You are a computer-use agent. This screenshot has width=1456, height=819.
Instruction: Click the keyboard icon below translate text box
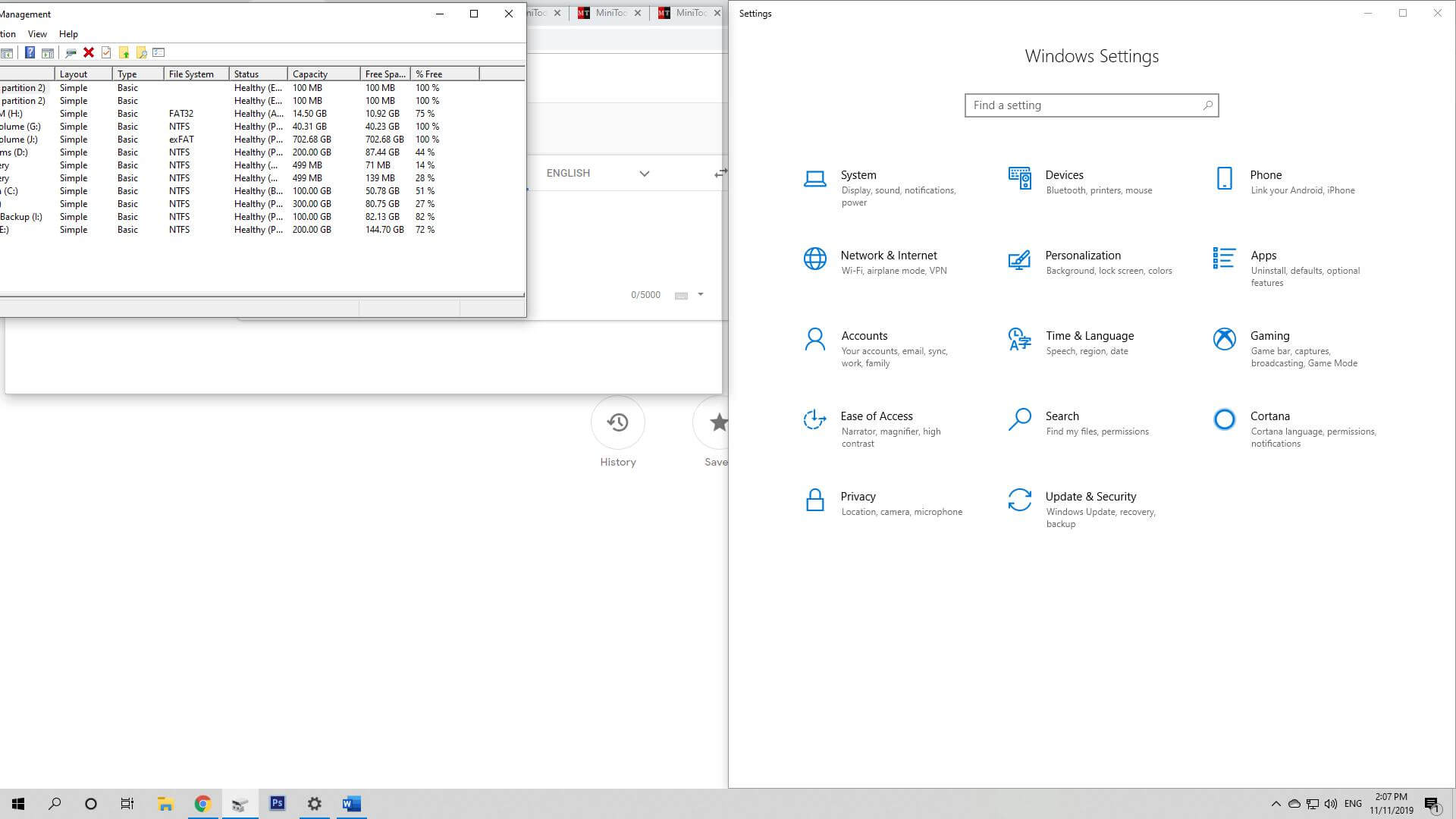pyautogui.click(x=681, y=295)
